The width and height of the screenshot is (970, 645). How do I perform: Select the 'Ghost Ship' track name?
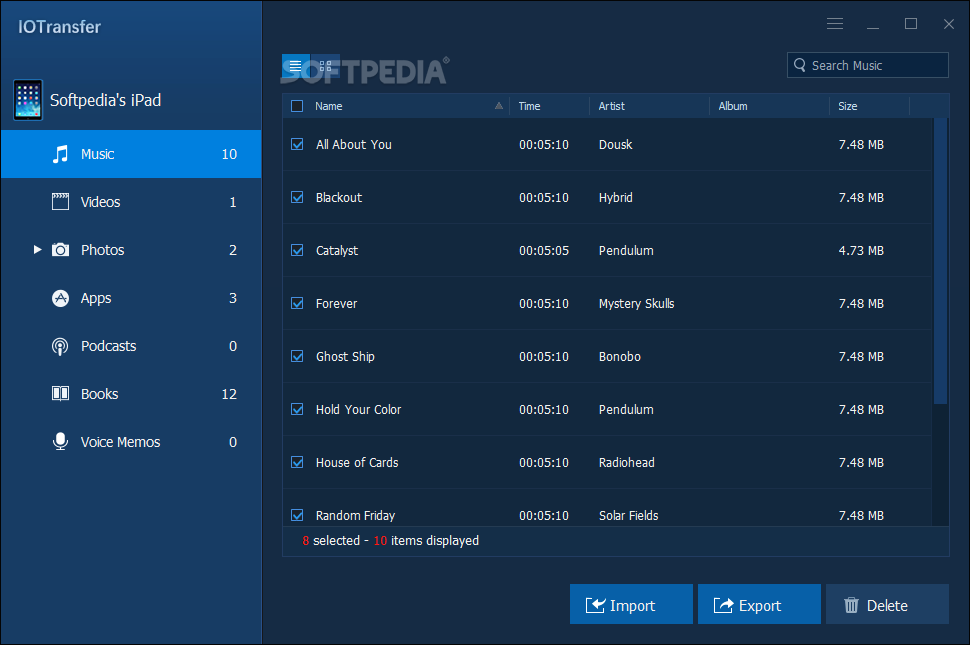pyautogui.click(x=345, y=357)
